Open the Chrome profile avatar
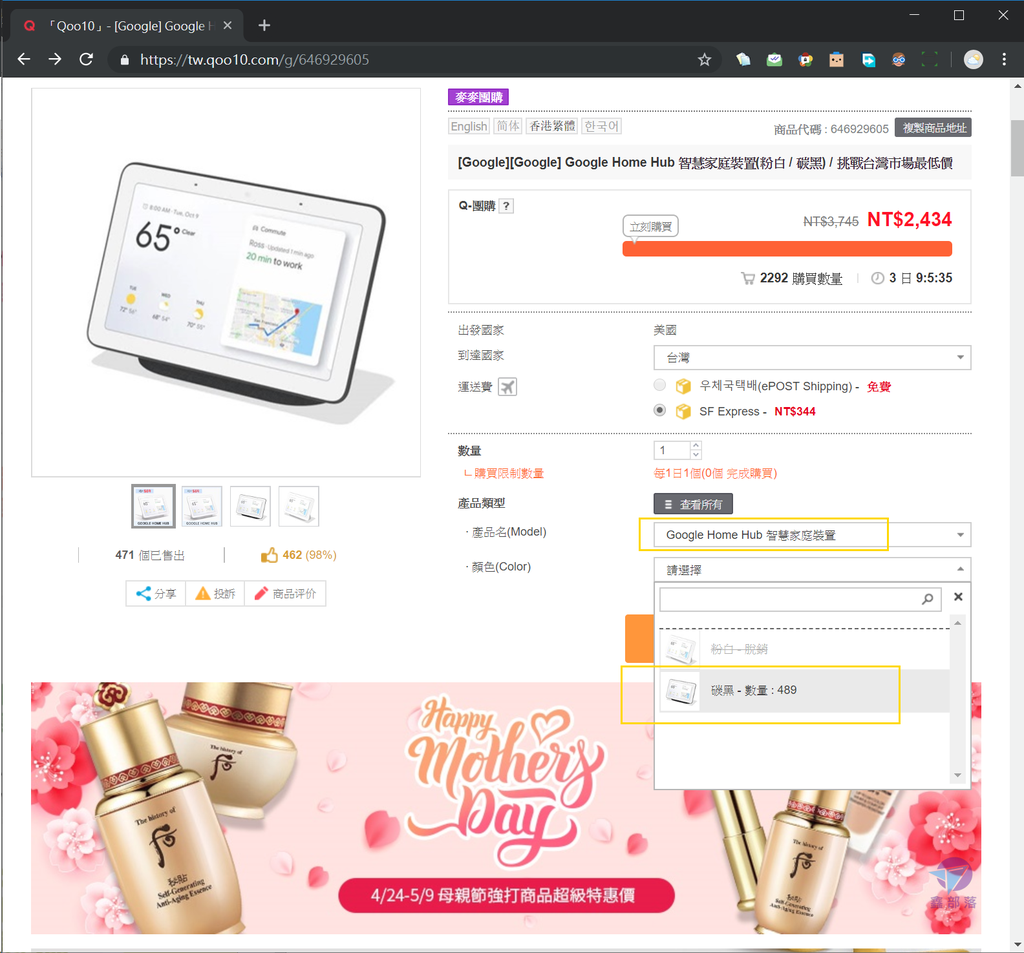 [x=973, y=59]
